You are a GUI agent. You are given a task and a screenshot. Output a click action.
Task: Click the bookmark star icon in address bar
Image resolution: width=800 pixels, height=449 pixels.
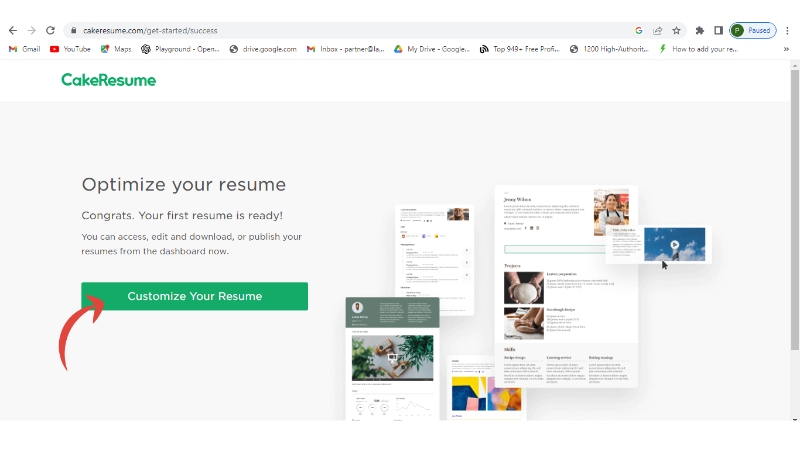[676, 30]
